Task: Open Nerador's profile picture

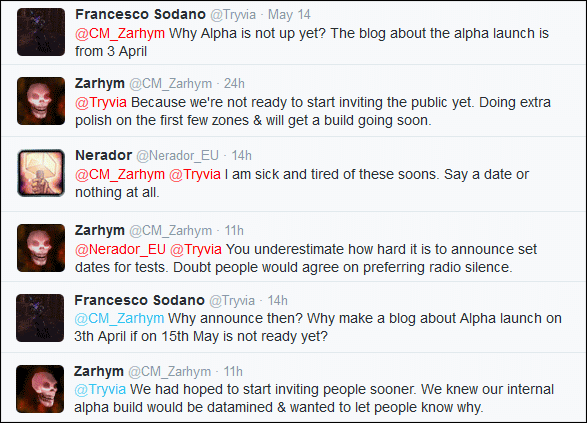Action: click(41, 173)
